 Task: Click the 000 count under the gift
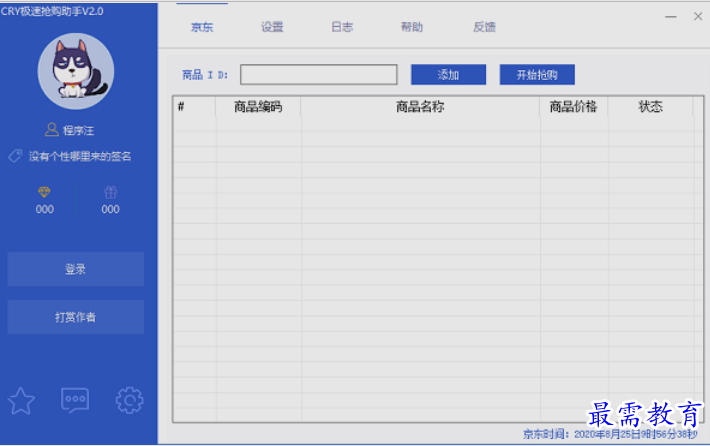(x=110, y=209)
